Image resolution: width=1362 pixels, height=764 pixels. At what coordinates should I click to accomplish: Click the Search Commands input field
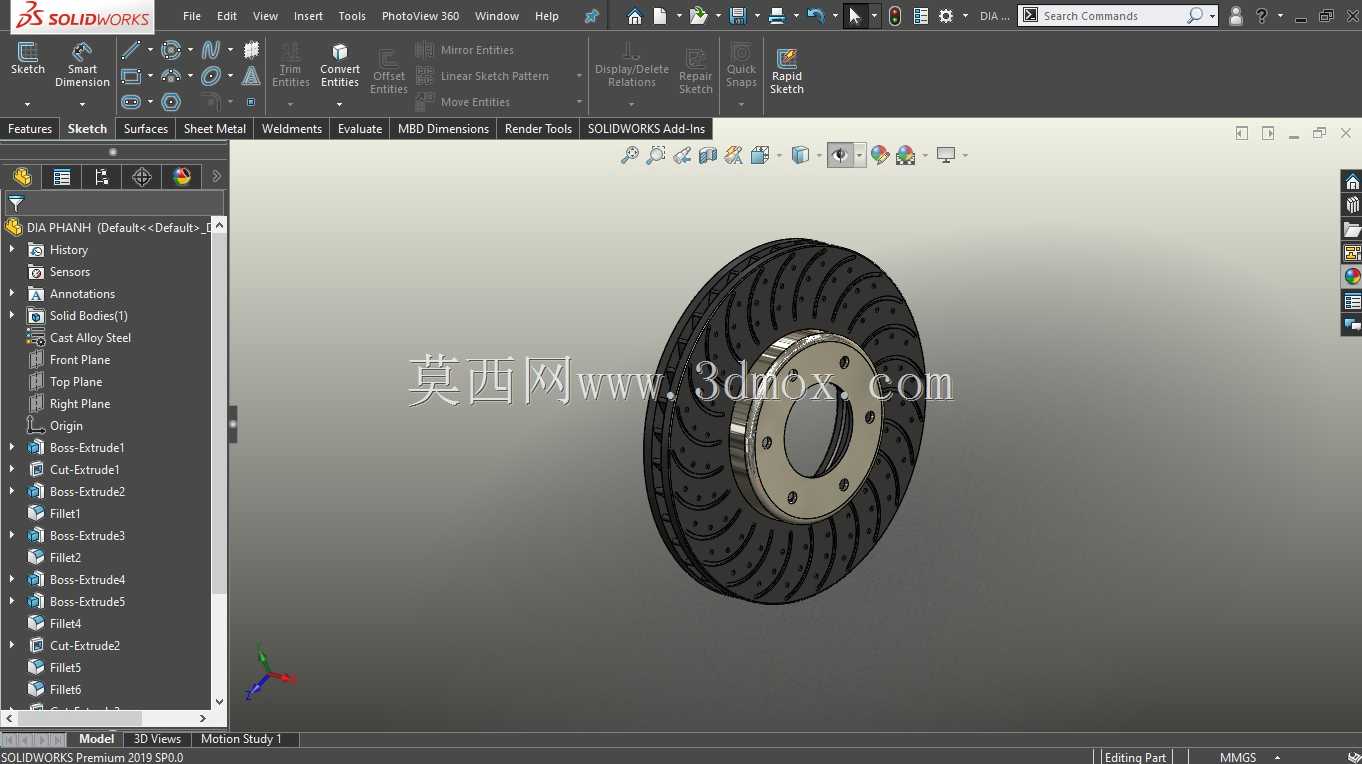[x=1112, y=16]
